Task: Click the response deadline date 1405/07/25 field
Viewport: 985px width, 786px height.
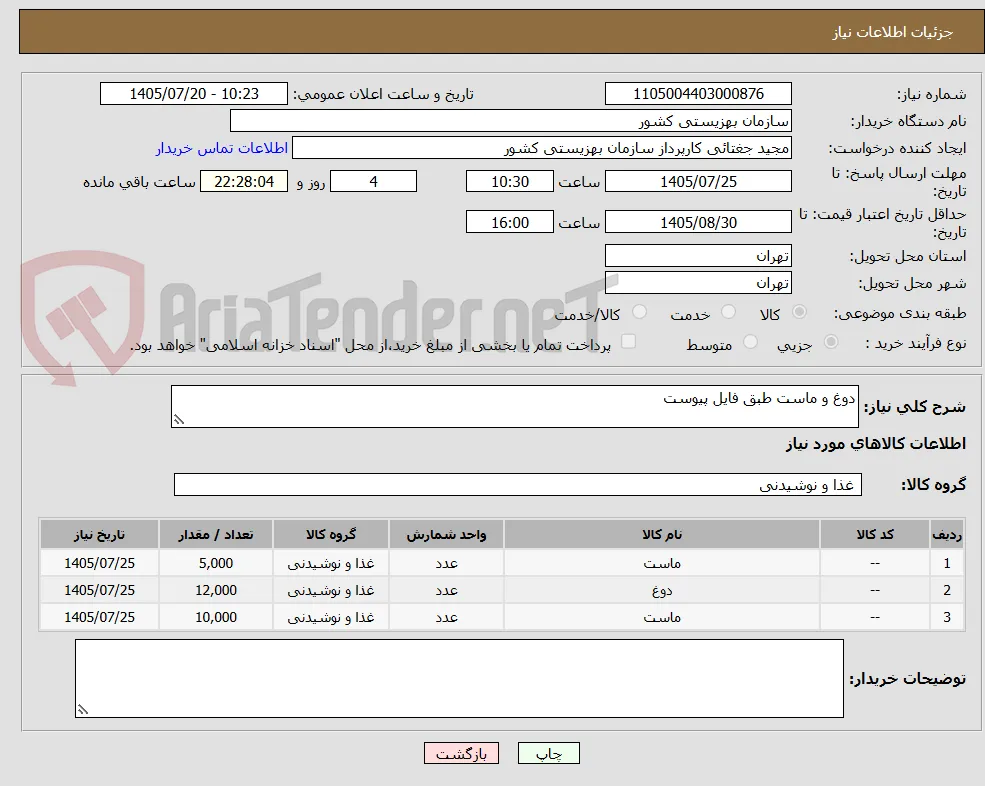Action: 698,182
